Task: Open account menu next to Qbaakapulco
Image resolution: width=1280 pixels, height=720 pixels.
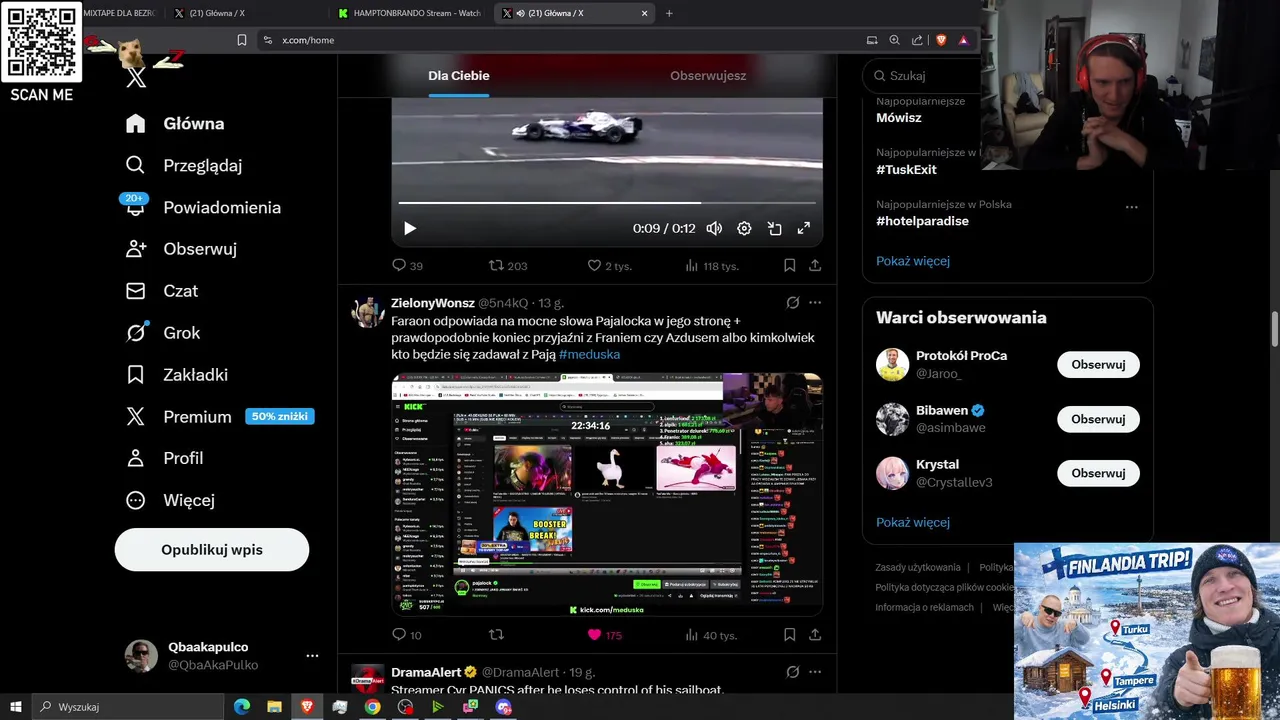Action: pyautogui.click(x=312, y=656)
